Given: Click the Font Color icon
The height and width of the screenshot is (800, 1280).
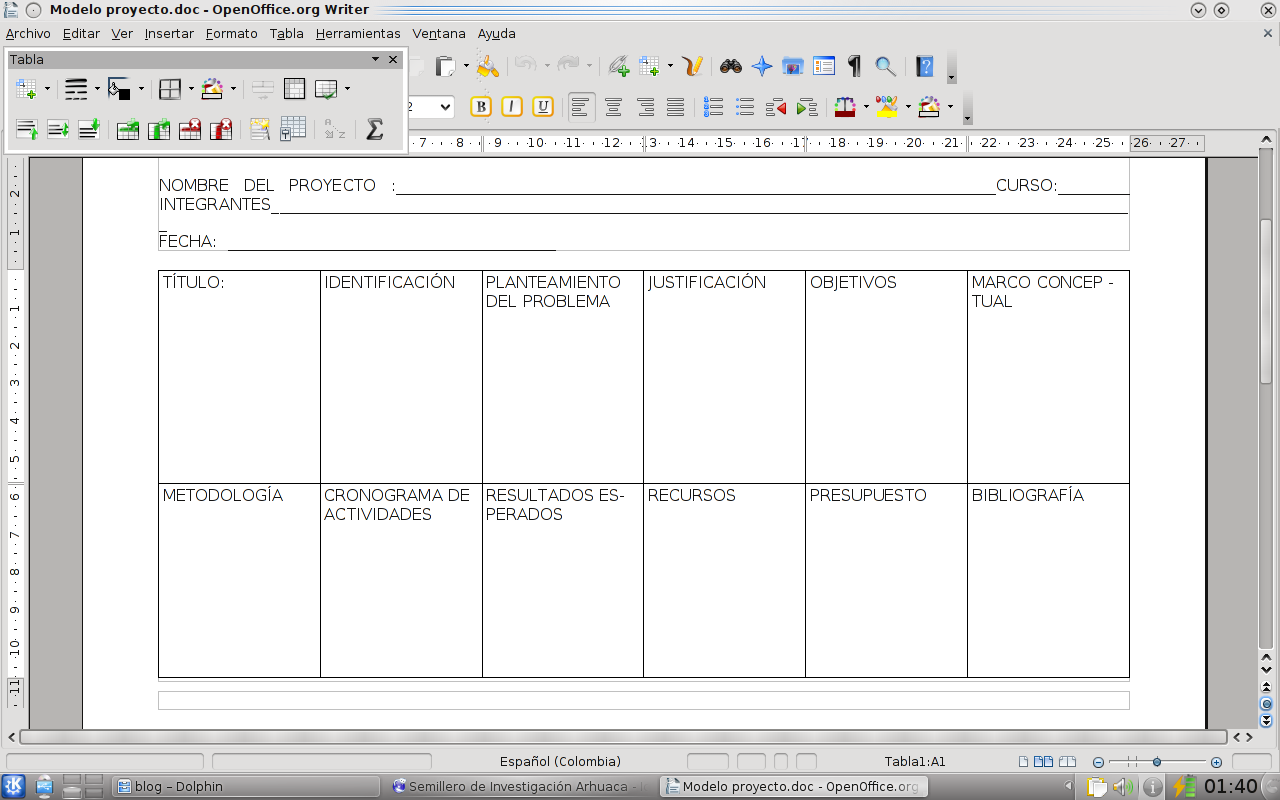Looking at the screenshot, I should point(846,106).
